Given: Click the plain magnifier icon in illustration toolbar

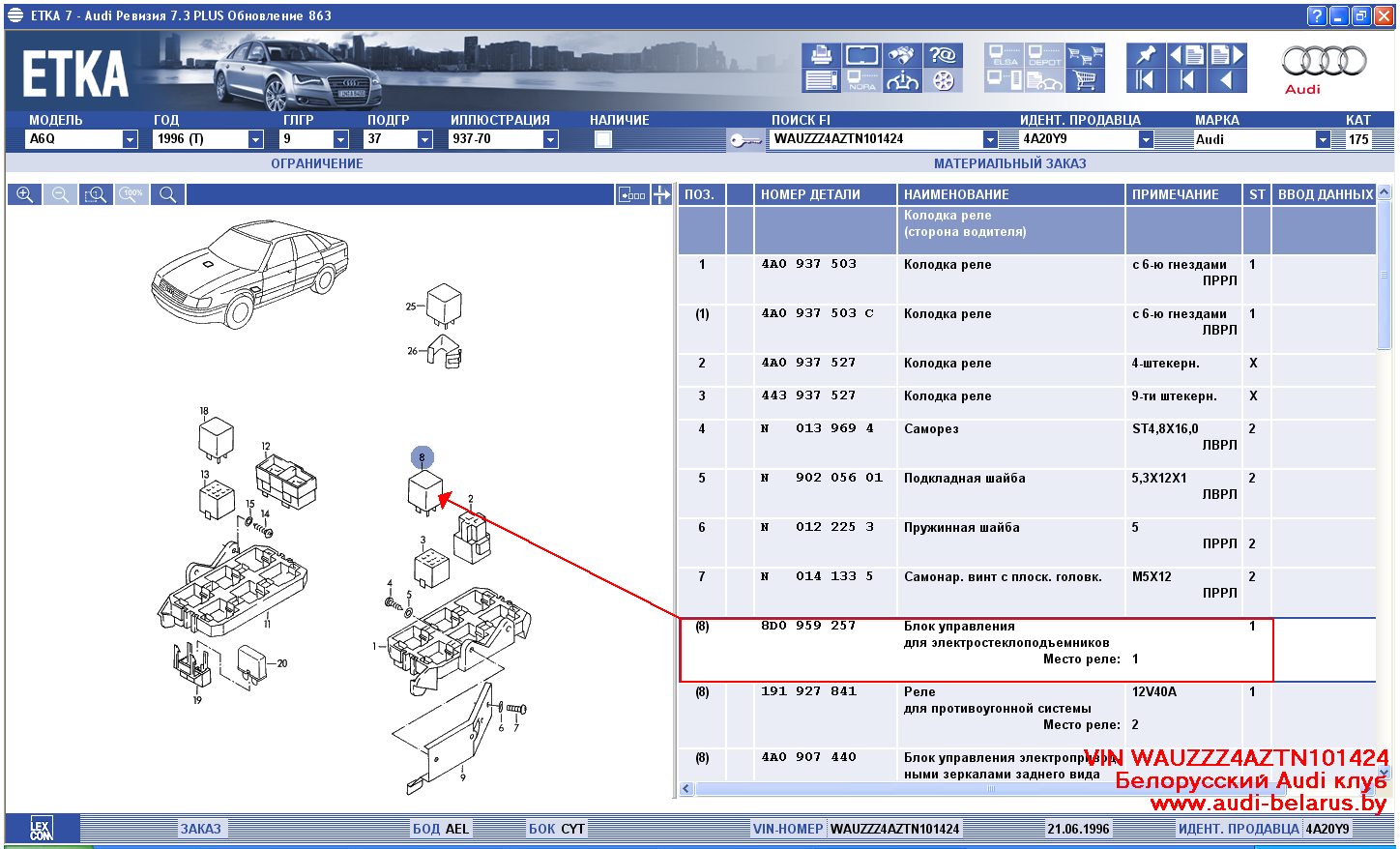Looking at the screenshot, I should tap(167, 194).
